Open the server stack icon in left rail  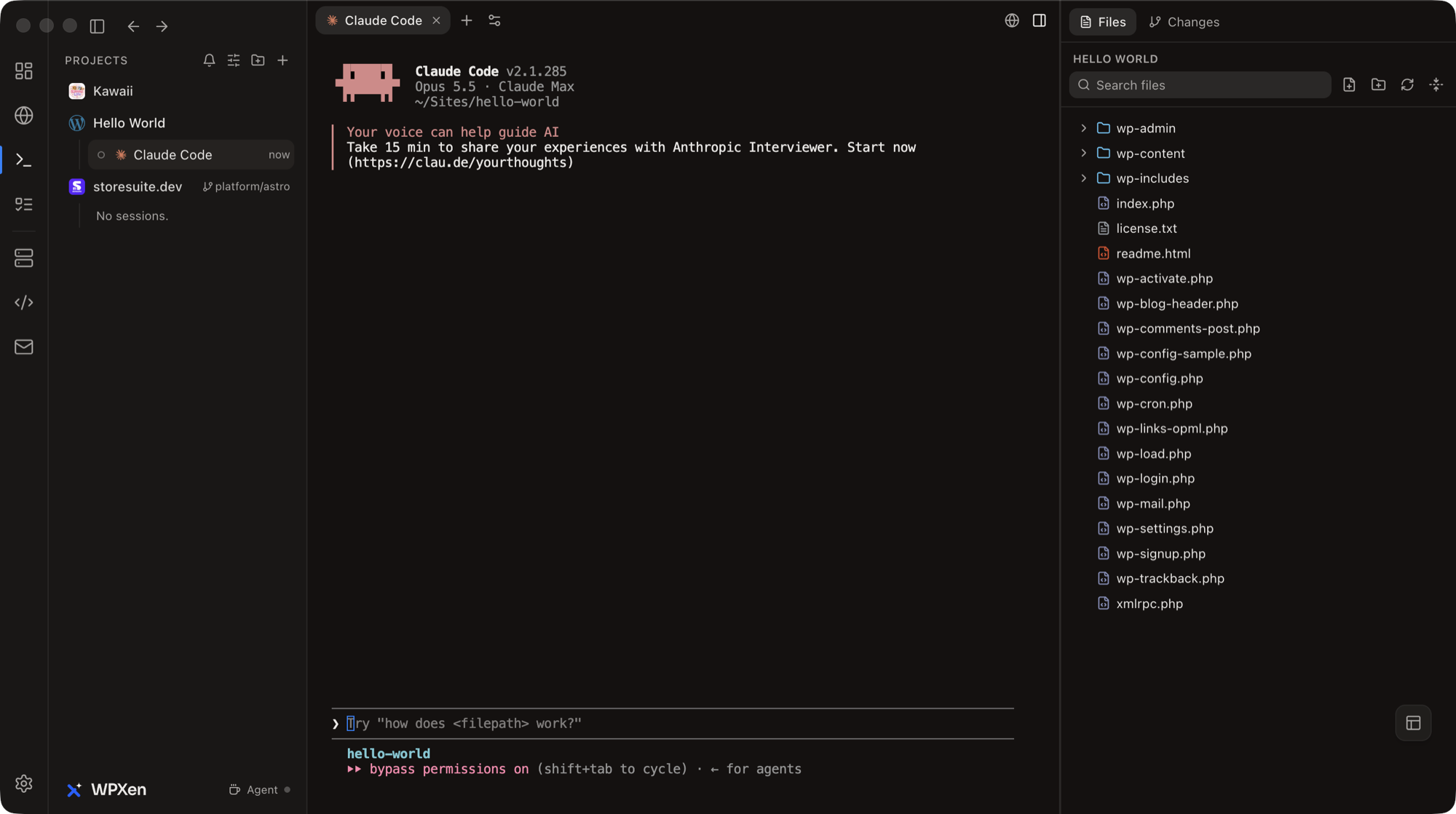pos(24,258)
